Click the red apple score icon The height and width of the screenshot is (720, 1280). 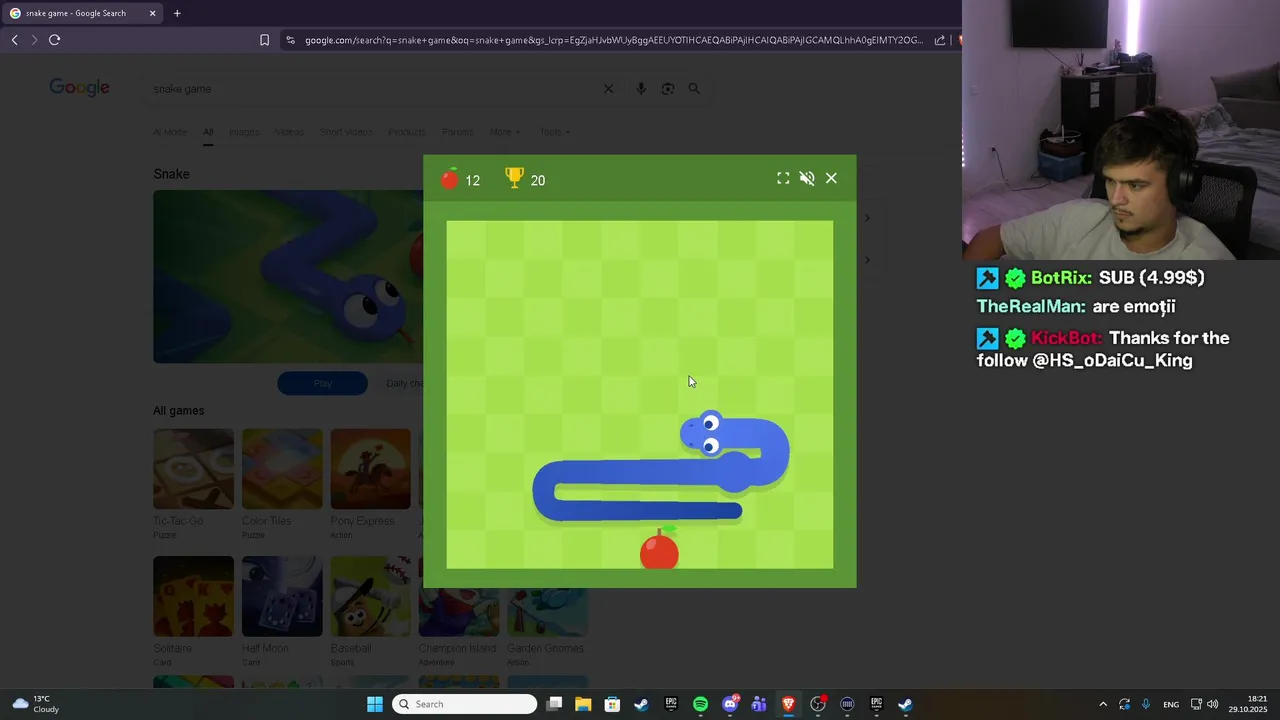450,178
